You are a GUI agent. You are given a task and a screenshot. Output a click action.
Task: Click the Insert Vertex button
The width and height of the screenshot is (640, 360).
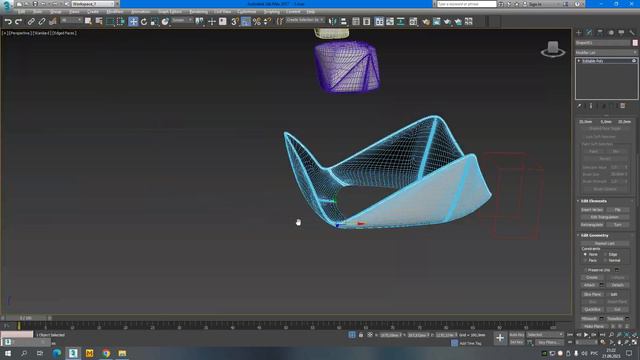tap(592, 210)
